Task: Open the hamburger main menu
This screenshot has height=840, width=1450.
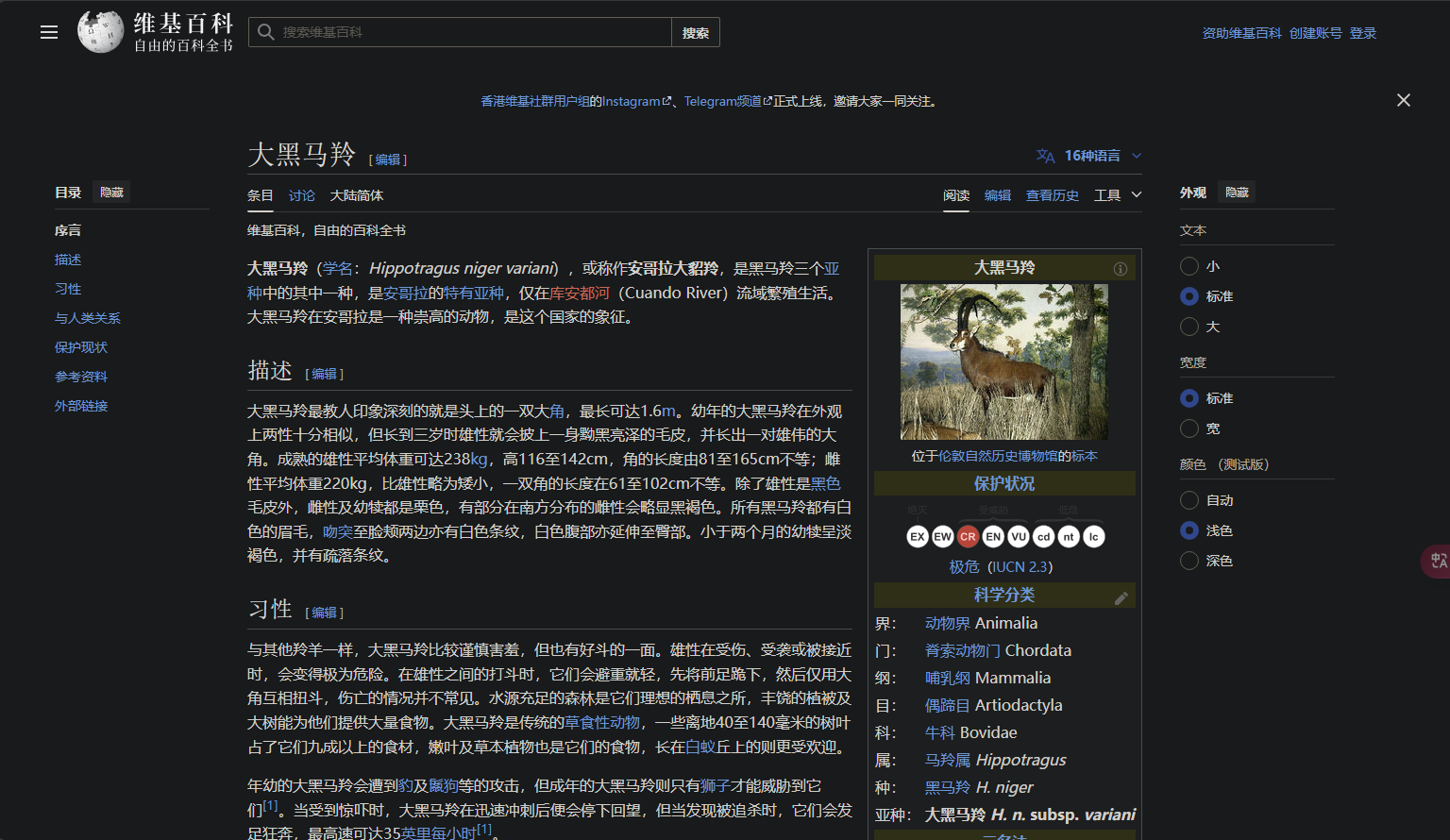Action: (x=49, y=33)
